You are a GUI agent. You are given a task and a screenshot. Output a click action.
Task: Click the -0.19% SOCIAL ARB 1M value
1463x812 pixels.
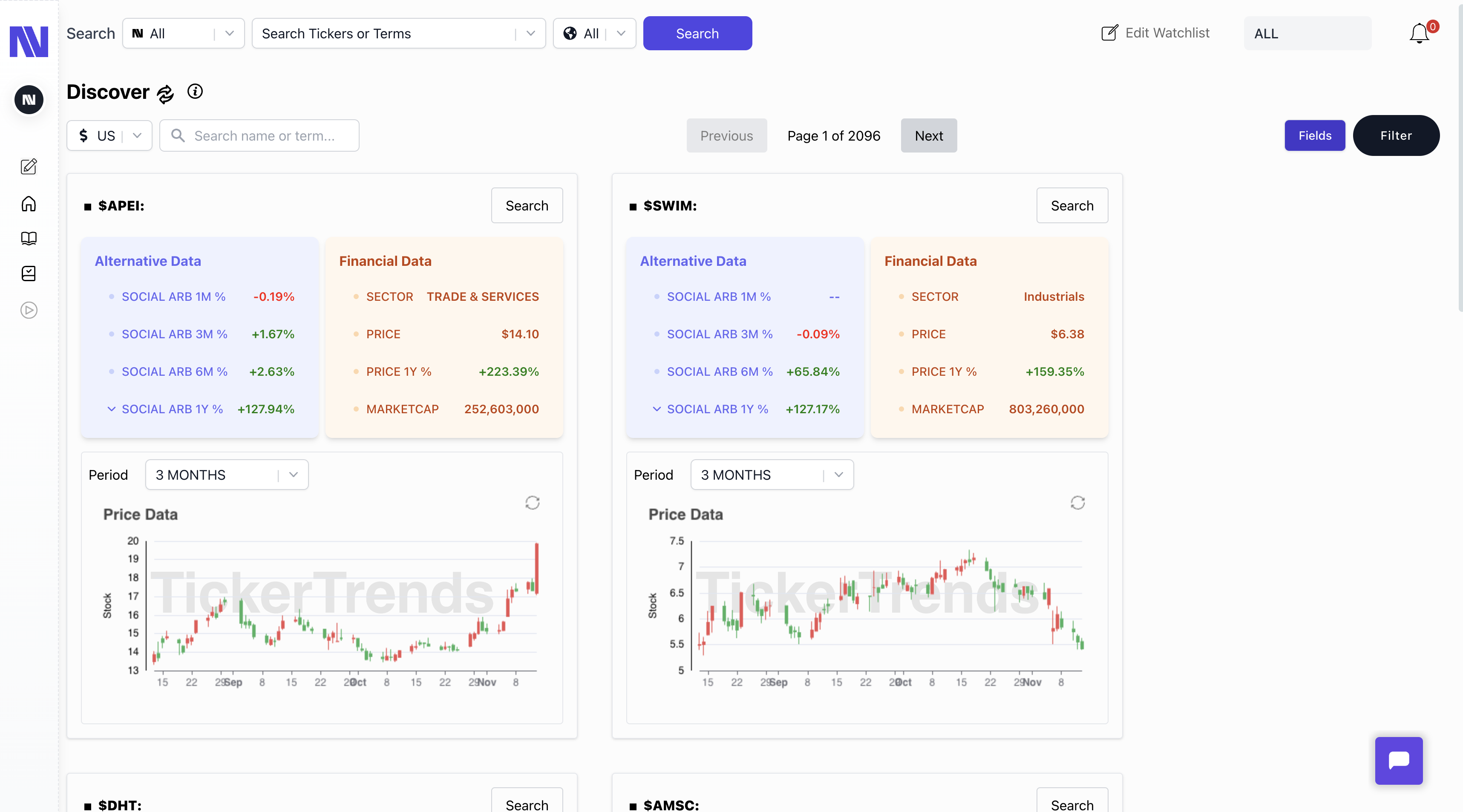click(274, 297)
